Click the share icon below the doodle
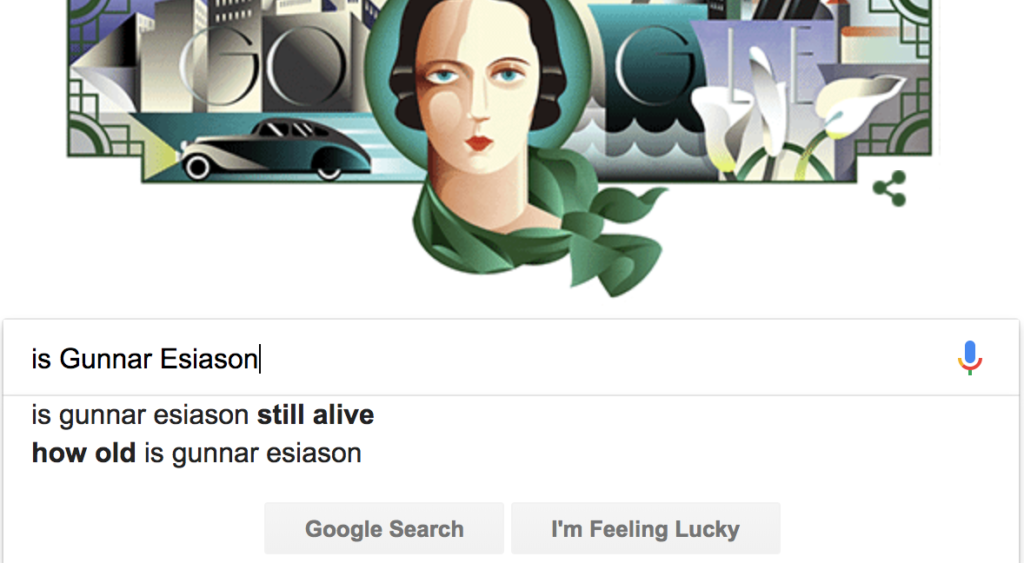Screen dimensions: 1024x563 (x=889, y=189)
